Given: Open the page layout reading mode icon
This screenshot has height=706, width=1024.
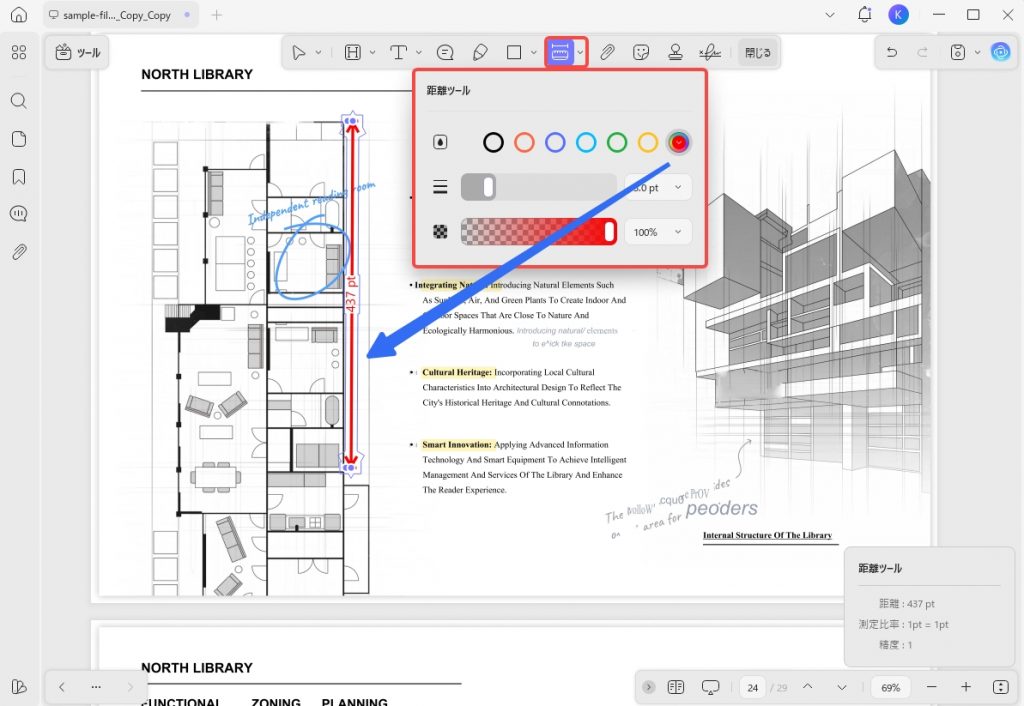Looking at the screenshot, I should (x=676, y=687).
